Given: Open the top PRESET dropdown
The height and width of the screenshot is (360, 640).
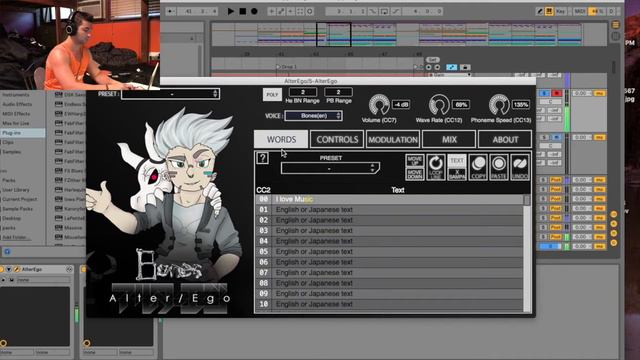Looking at the screenshot, I should (171, 94).
